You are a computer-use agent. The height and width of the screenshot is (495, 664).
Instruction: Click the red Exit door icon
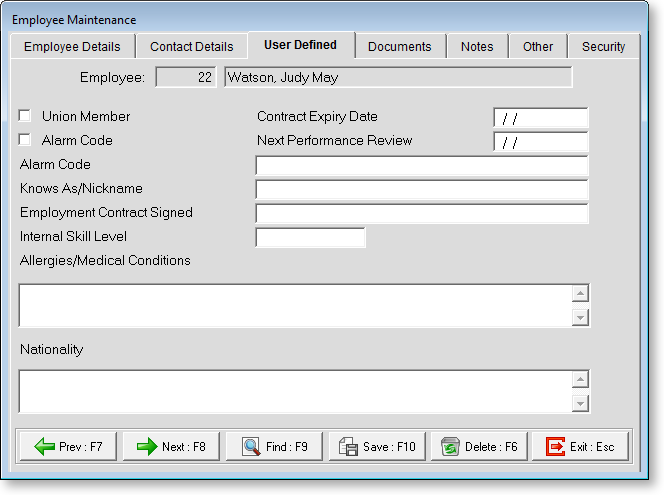[555, 447]
